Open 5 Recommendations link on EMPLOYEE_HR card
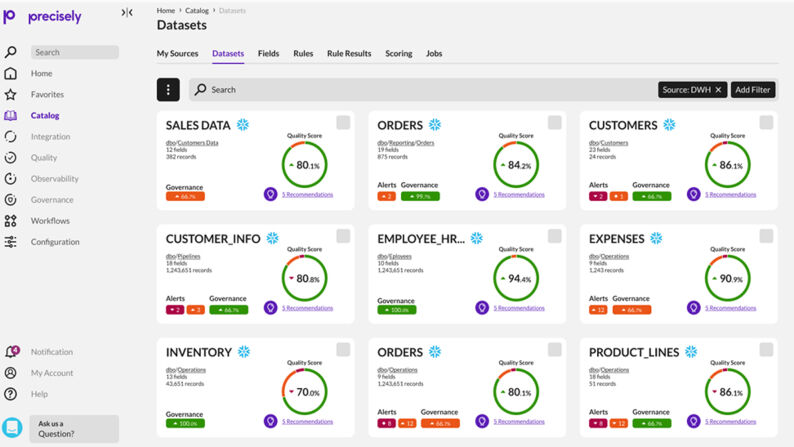 (x=519, y=308)
